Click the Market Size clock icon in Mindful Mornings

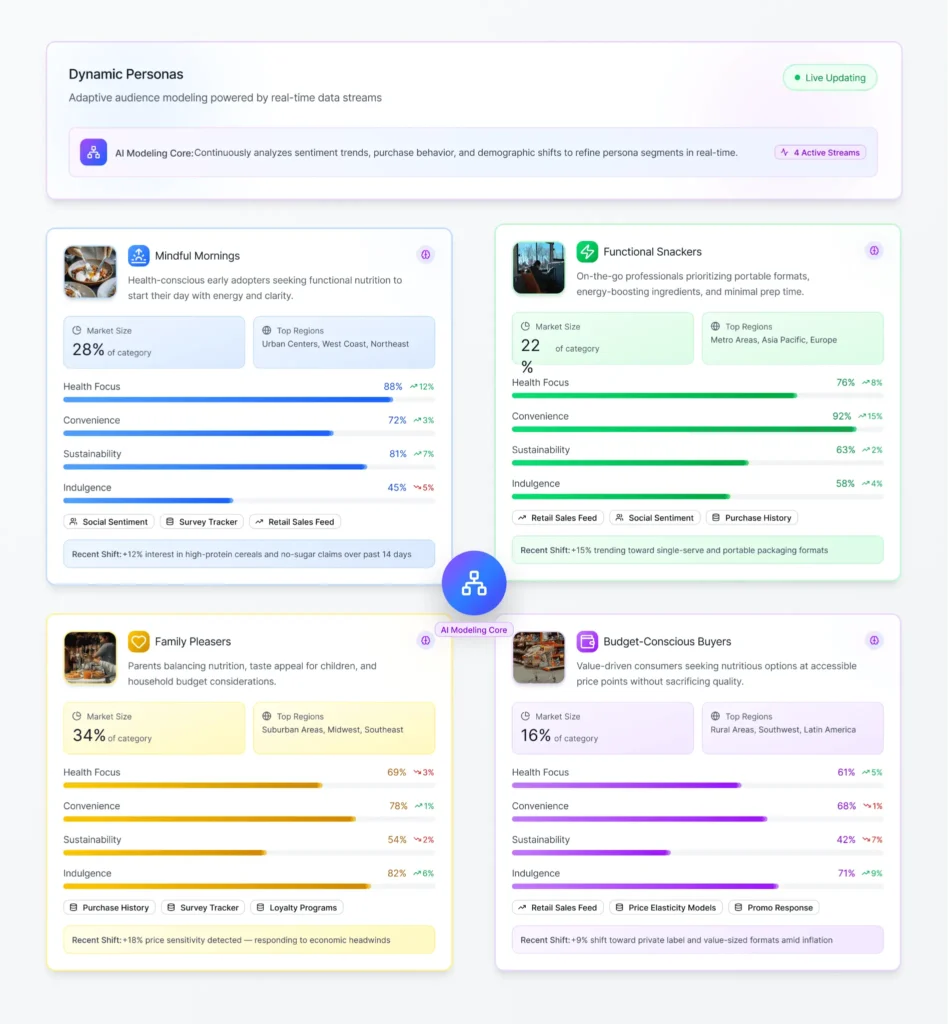[x=76, y=330]
